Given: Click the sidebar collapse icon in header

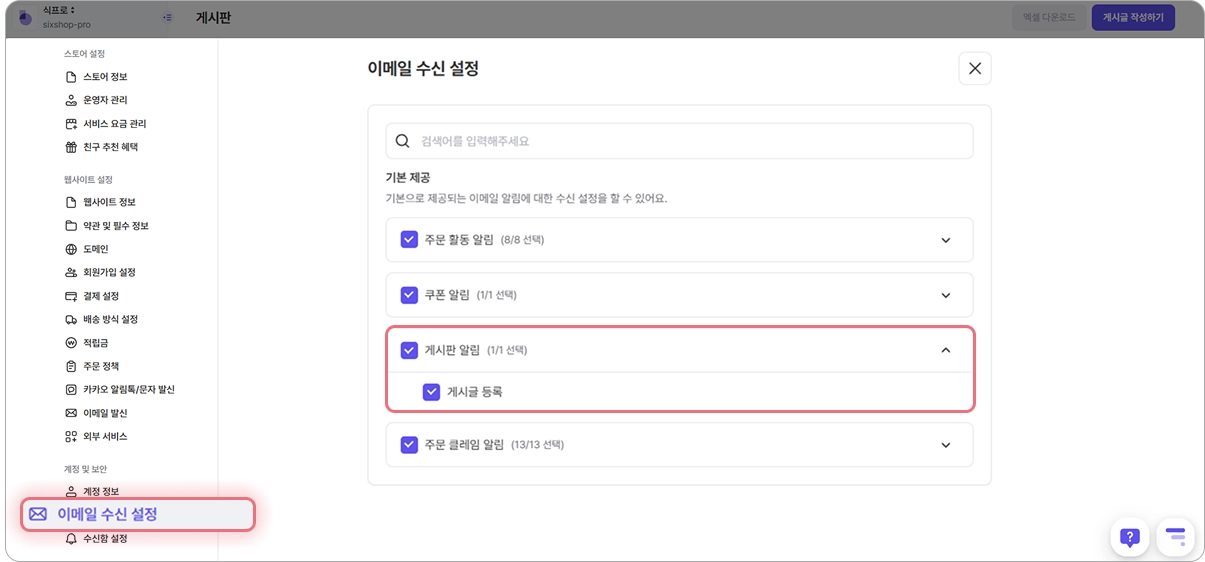Looking at the screenshot, I should coord(167,17).
